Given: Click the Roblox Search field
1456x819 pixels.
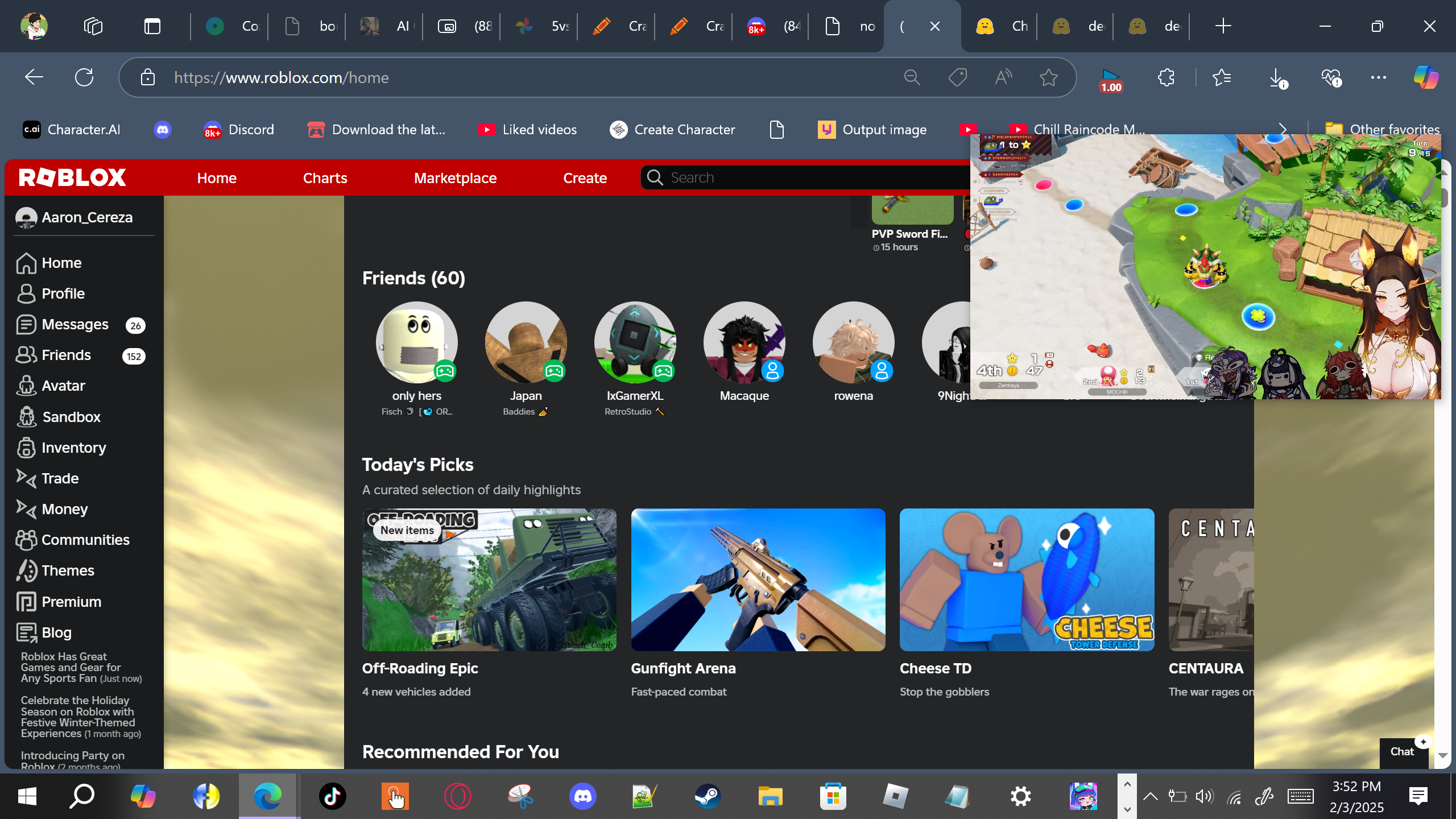Looking at the screenshot, I should tap(805, 177).
